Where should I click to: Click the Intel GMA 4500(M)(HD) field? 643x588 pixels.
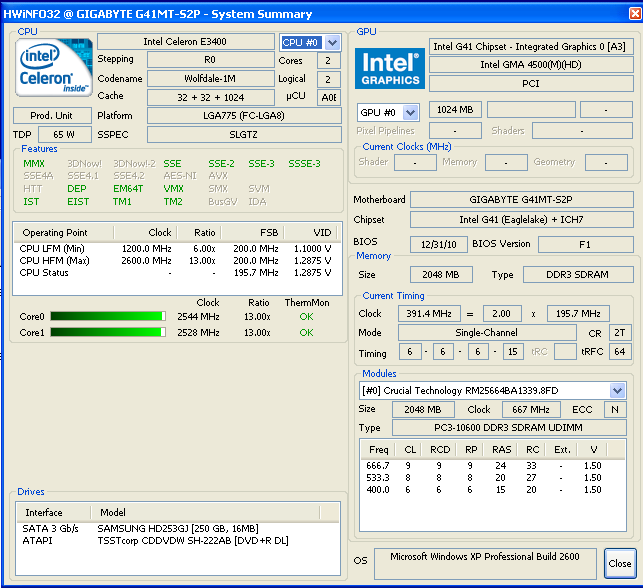[x=531, y=65]
